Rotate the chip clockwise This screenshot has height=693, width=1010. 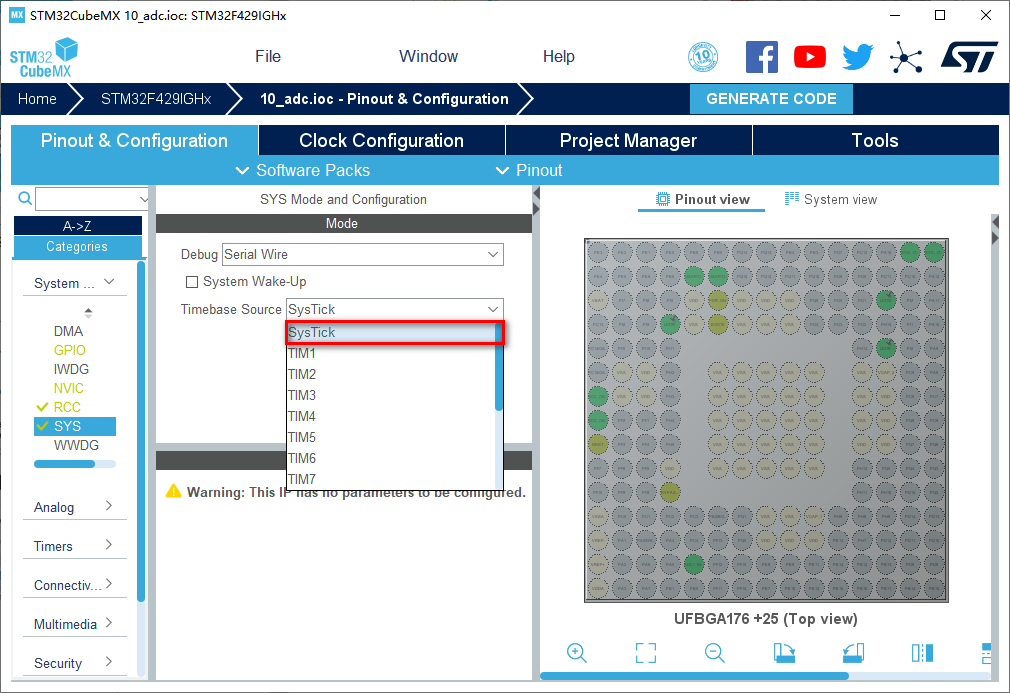point(784,653)
